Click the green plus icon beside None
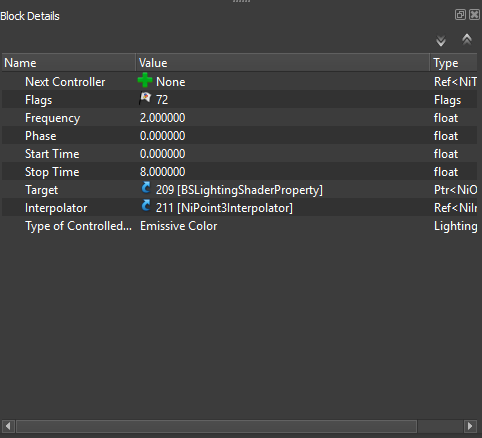Viewport: 482px width, 438px height. pos(145,80)
